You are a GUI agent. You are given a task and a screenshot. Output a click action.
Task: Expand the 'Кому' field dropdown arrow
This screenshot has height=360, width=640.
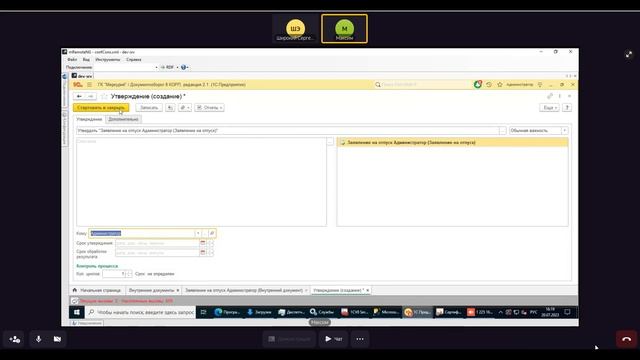198,233
